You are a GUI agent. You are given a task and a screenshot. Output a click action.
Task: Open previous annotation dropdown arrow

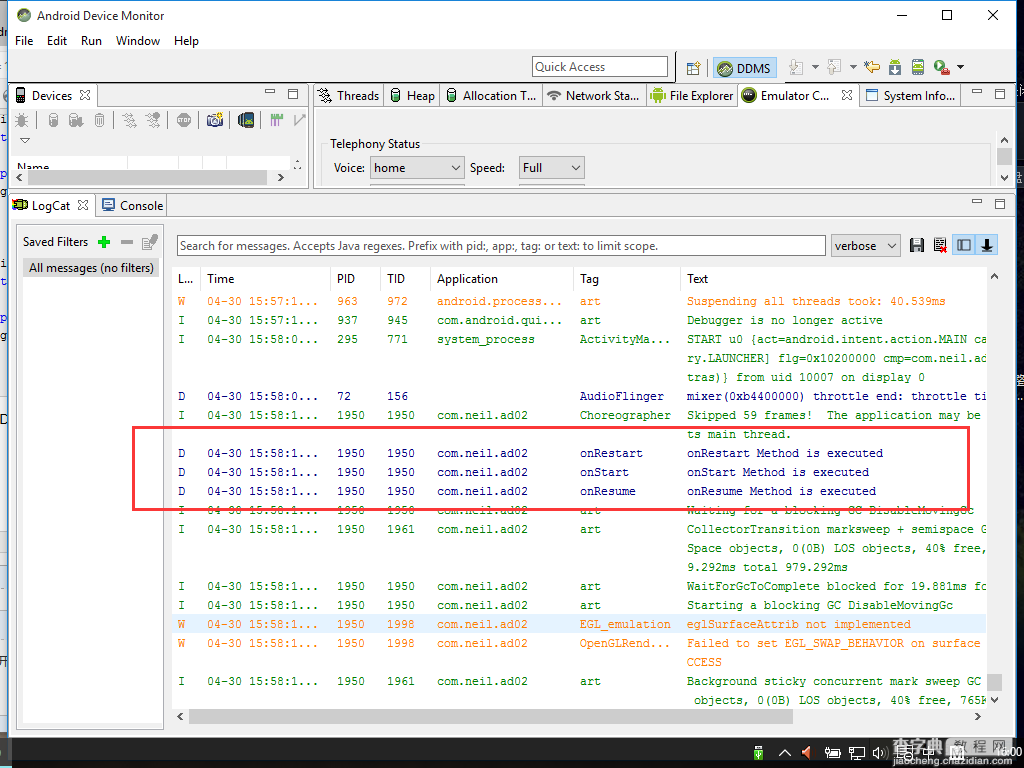coord(853,67)
